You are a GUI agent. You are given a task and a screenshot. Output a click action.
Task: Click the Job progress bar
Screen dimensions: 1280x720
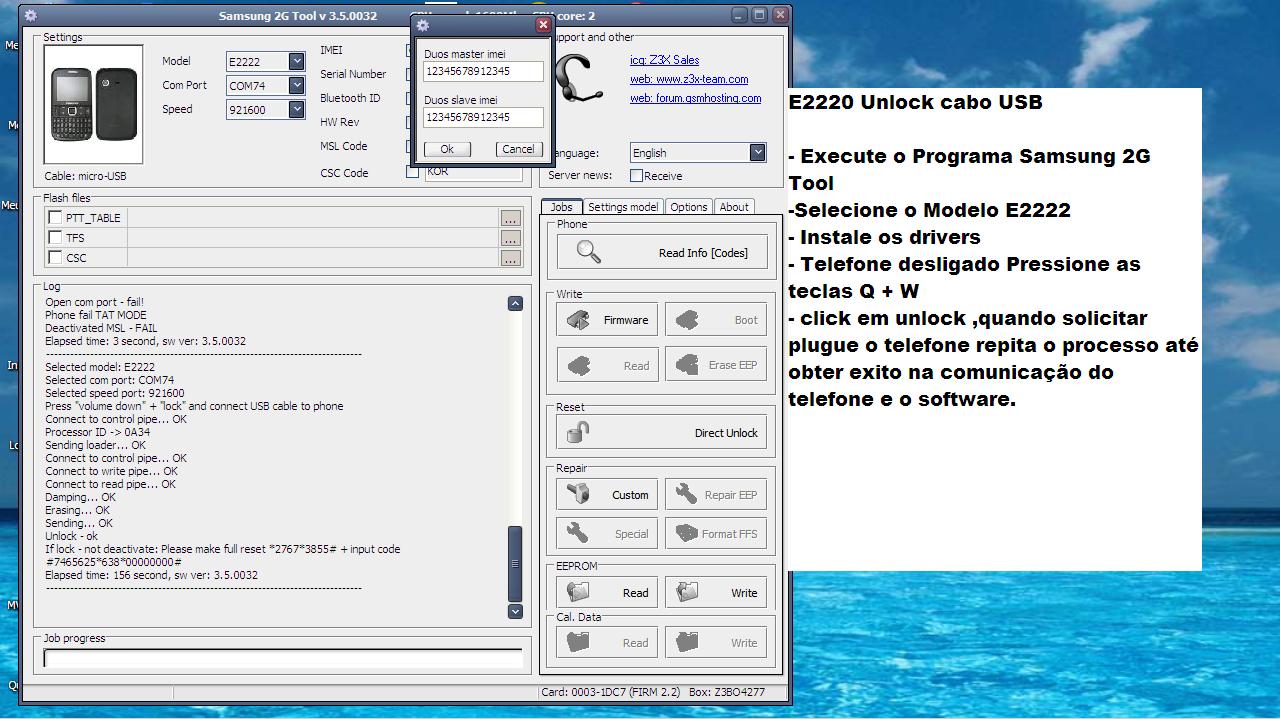coord(283,659)
